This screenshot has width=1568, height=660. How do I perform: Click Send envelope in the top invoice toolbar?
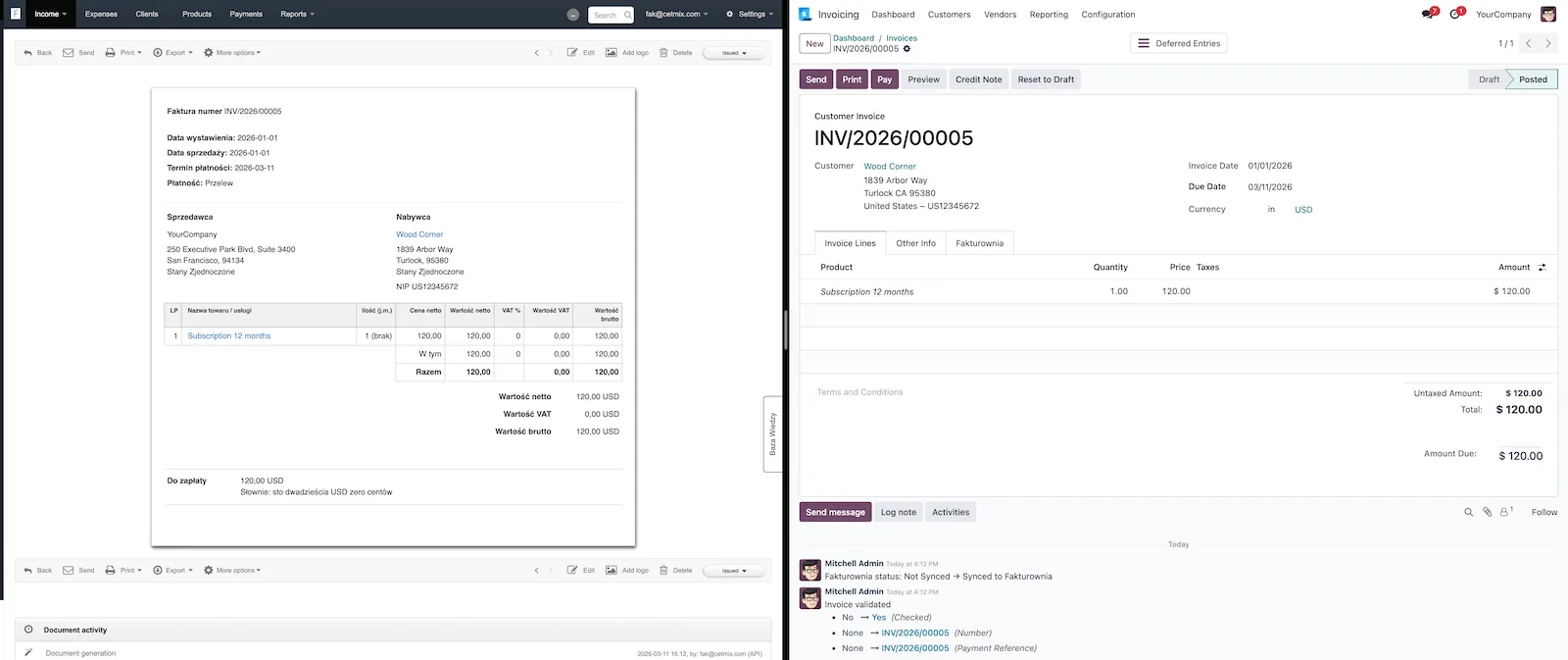[x=78, y=53]
